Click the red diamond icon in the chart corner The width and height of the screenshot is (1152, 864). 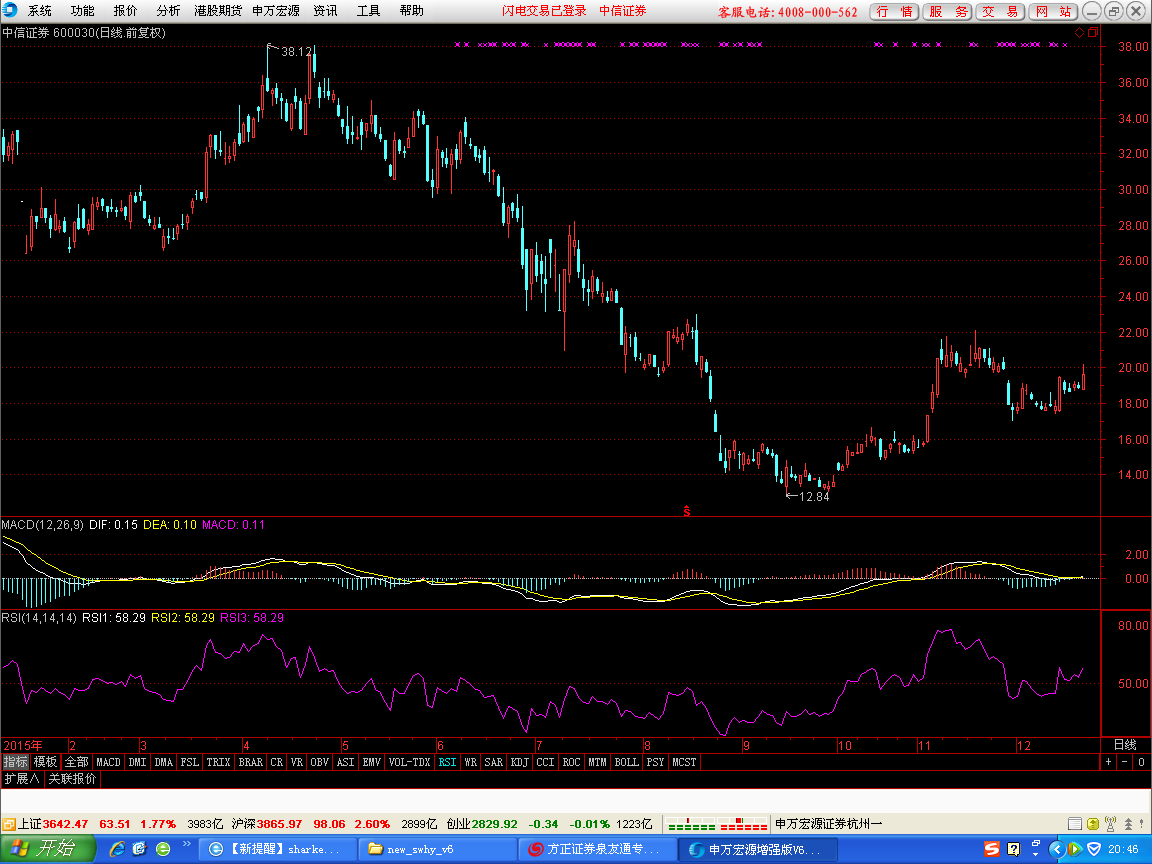pyautogui.click(x=1079, y=32)
